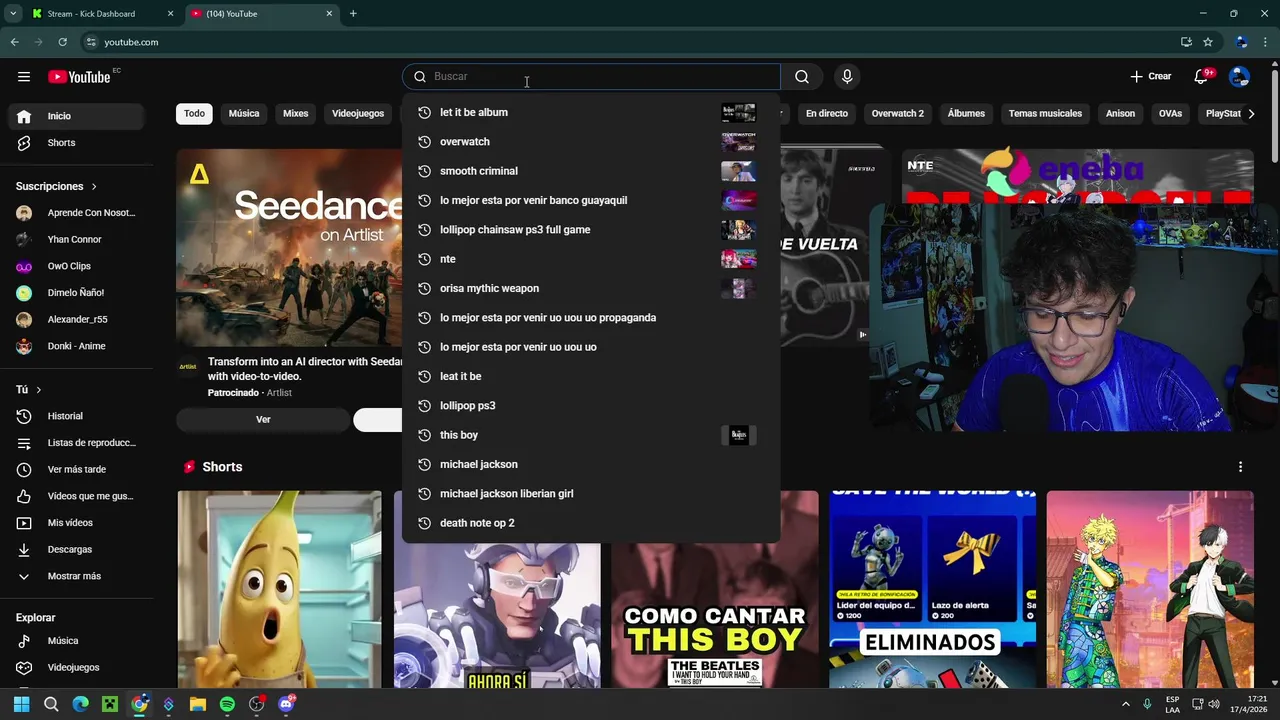The height and width of the screenshot is (720, 1280).
Task: Open Shorts in the sidebar
Action: 78,143
